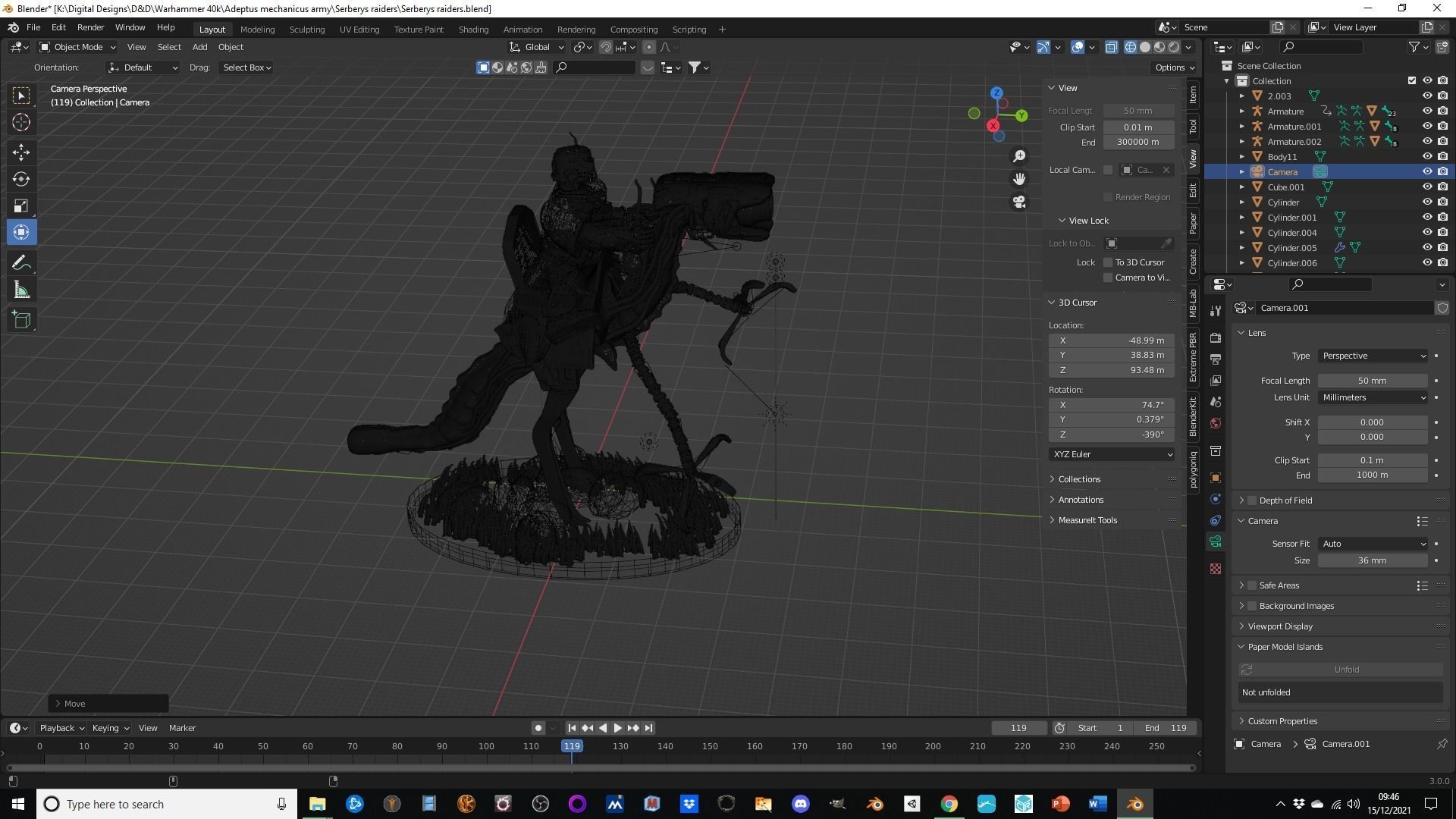Select the Select Box tool
The image size is (1456, 819).
click(21, 96)
